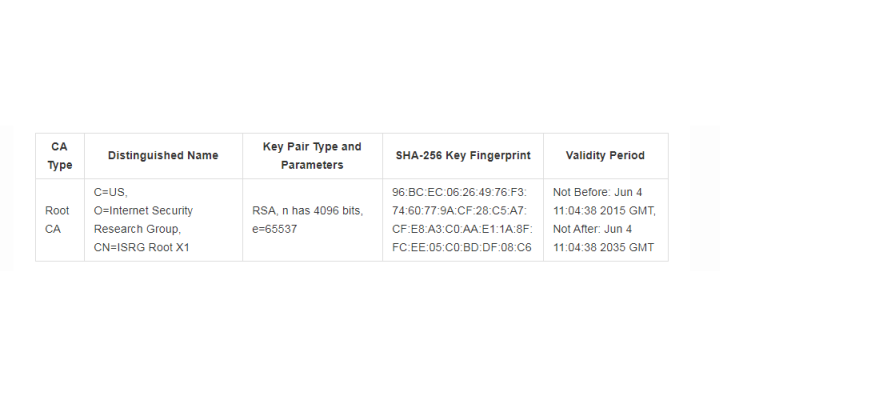Click fingerprint line starting FC:EE:05
Image resolution: width=881 pixels, height=400 pixels.
point(462,247)
